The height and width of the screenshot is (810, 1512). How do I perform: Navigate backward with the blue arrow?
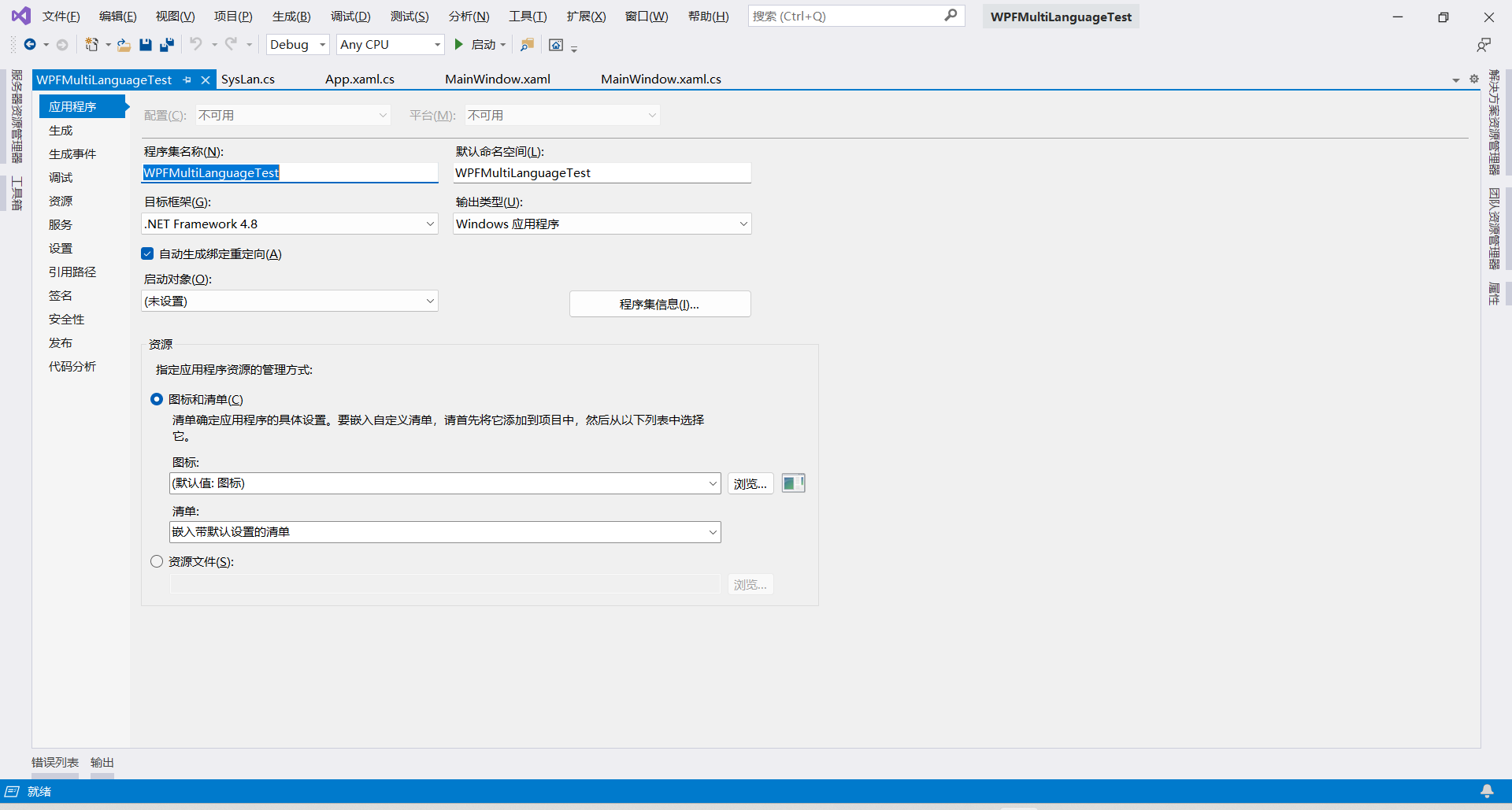coord(30,45)
